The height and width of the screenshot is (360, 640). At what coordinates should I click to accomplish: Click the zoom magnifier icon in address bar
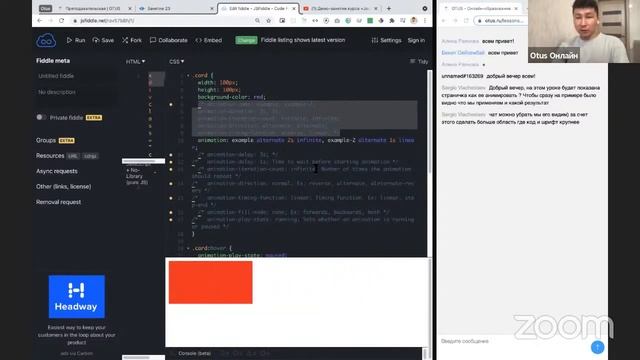click(x=257, y=20)
